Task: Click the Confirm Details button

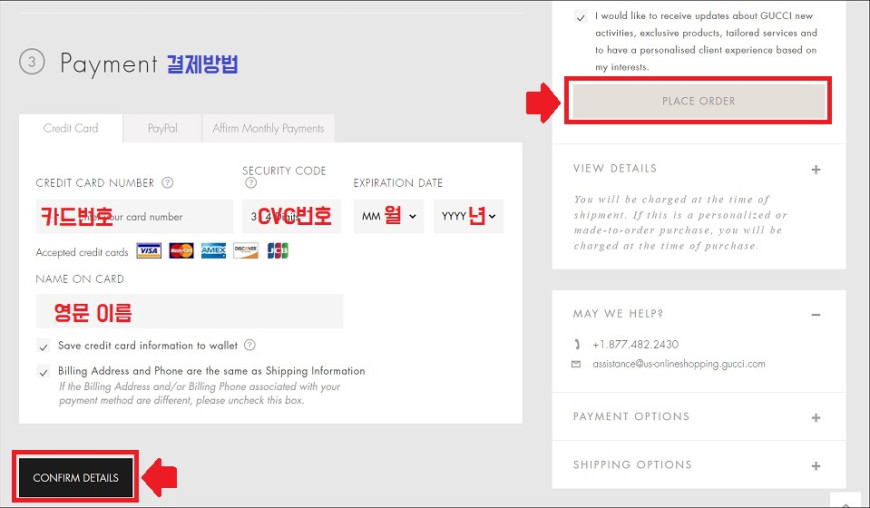Action: pos(75,477)
